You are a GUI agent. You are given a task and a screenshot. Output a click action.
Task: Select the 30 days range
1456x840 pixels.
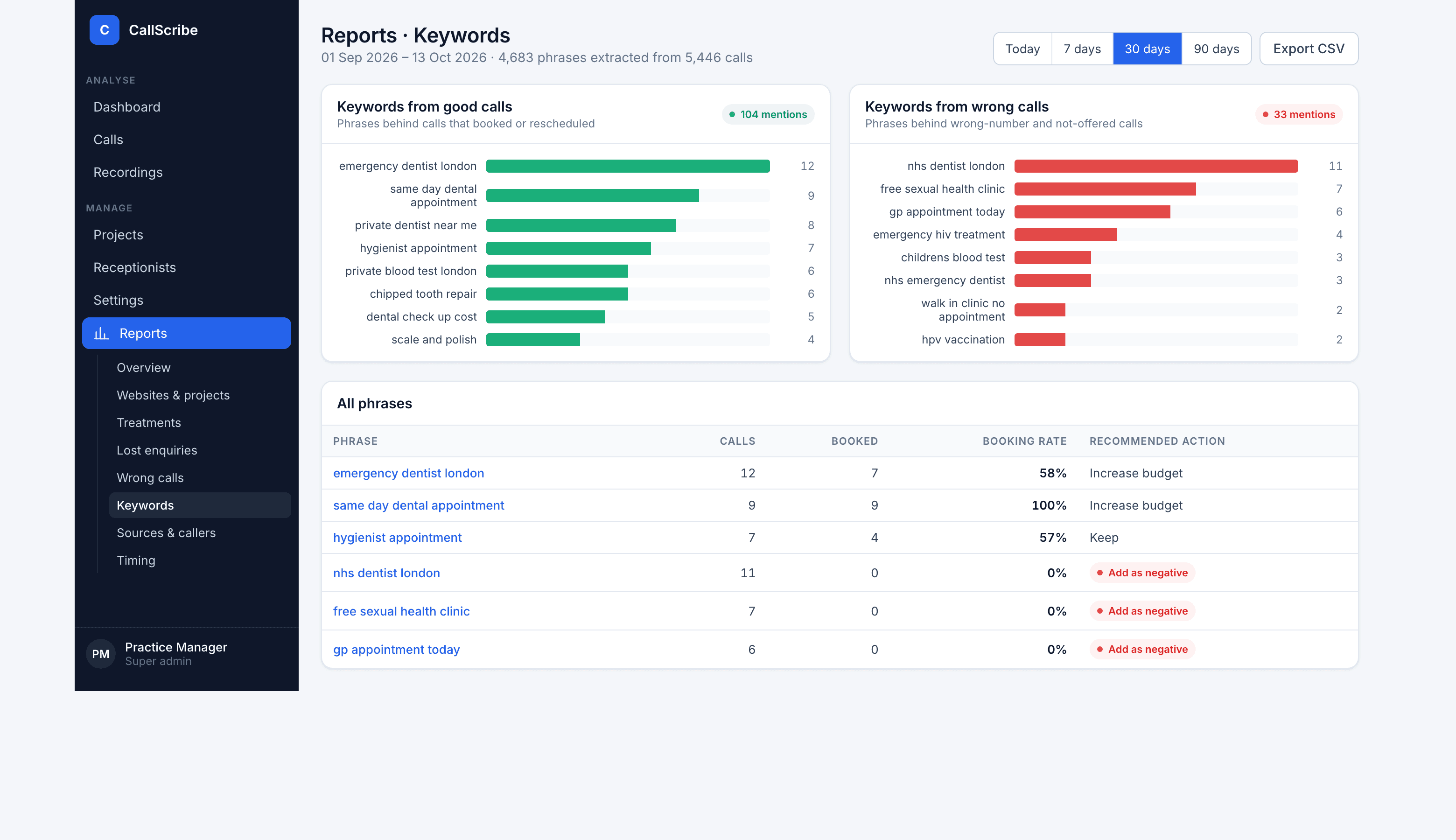1148,49
